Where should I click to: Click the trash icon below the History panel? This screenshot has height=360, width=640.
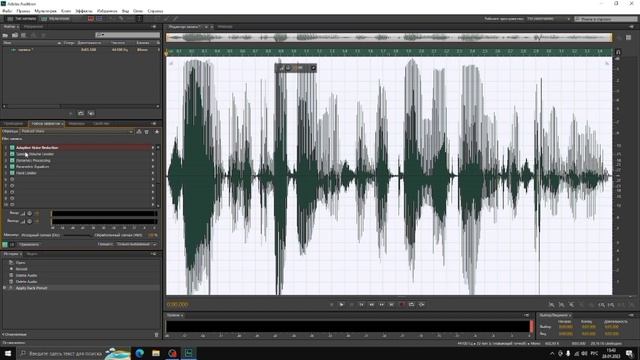(156, 335)
